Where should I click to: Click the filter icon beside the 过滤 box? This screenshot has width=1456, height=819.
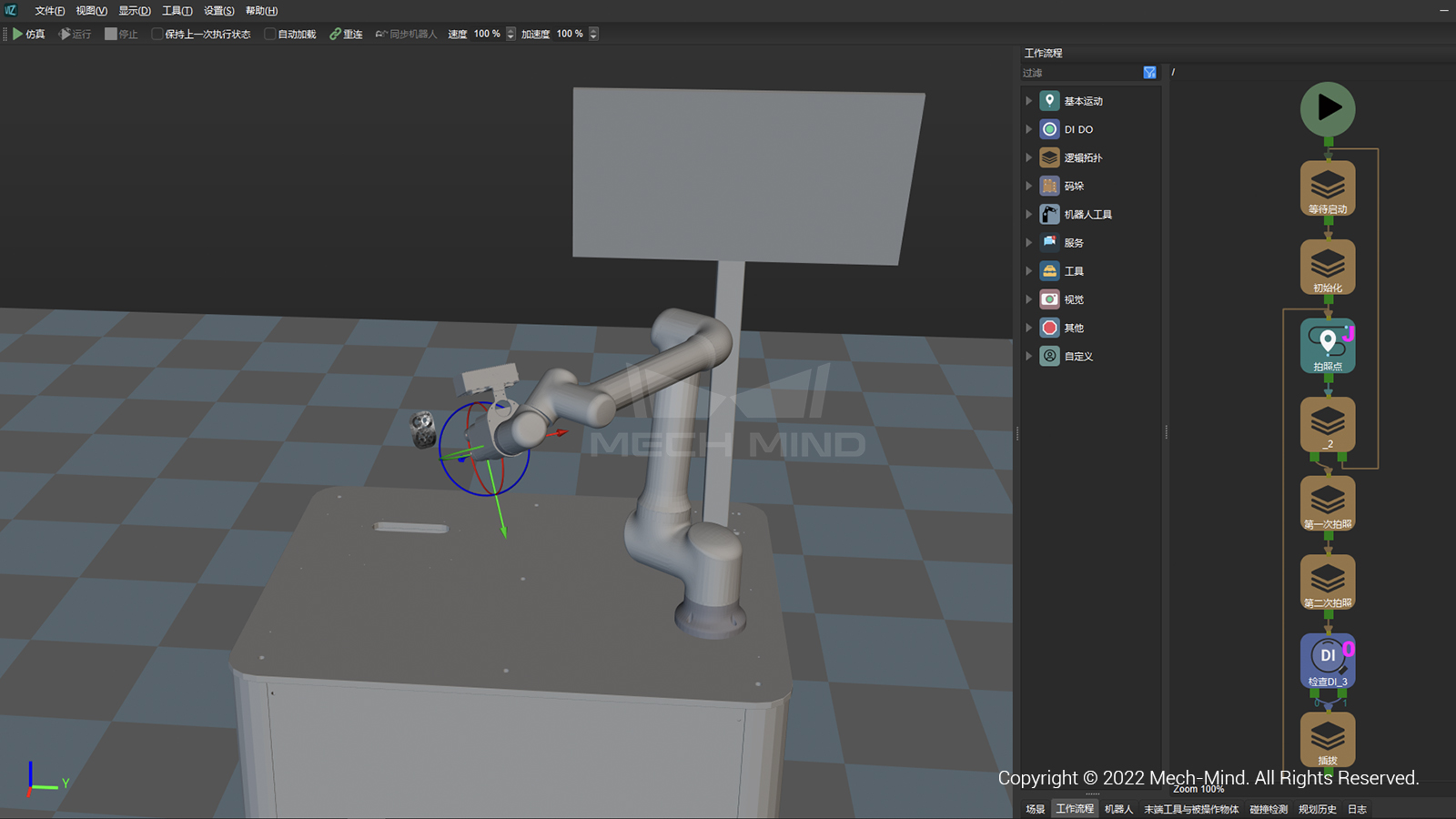pos(1149,72)
